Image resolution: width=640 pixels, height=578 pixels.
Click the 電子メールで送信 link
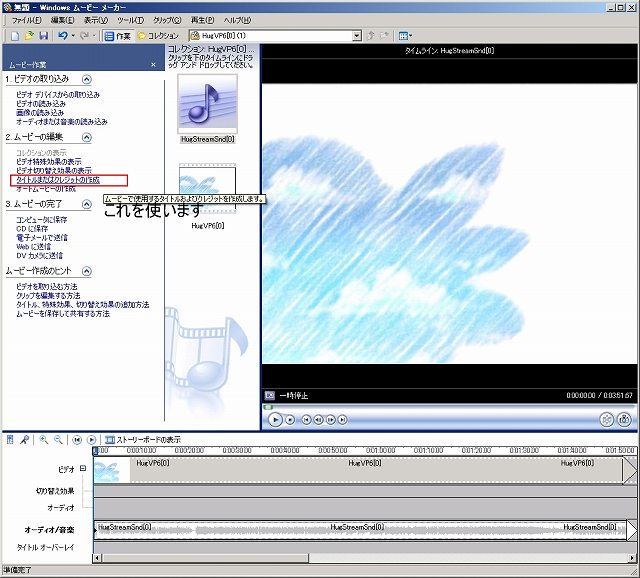click(42, 238)
